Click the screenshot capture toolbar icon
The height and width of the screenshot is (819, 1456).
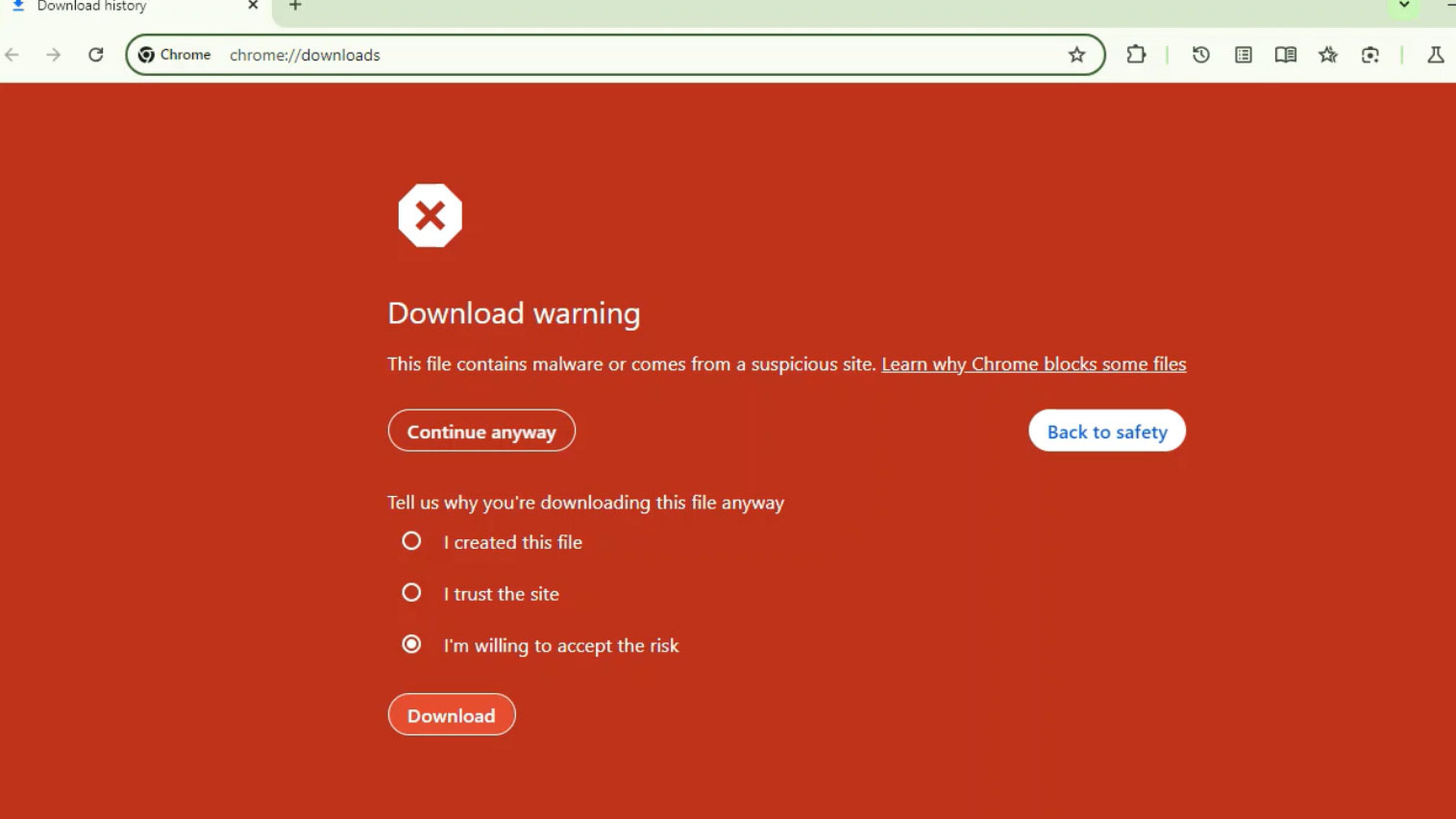pyautogui.click(x=1370, y=55)
